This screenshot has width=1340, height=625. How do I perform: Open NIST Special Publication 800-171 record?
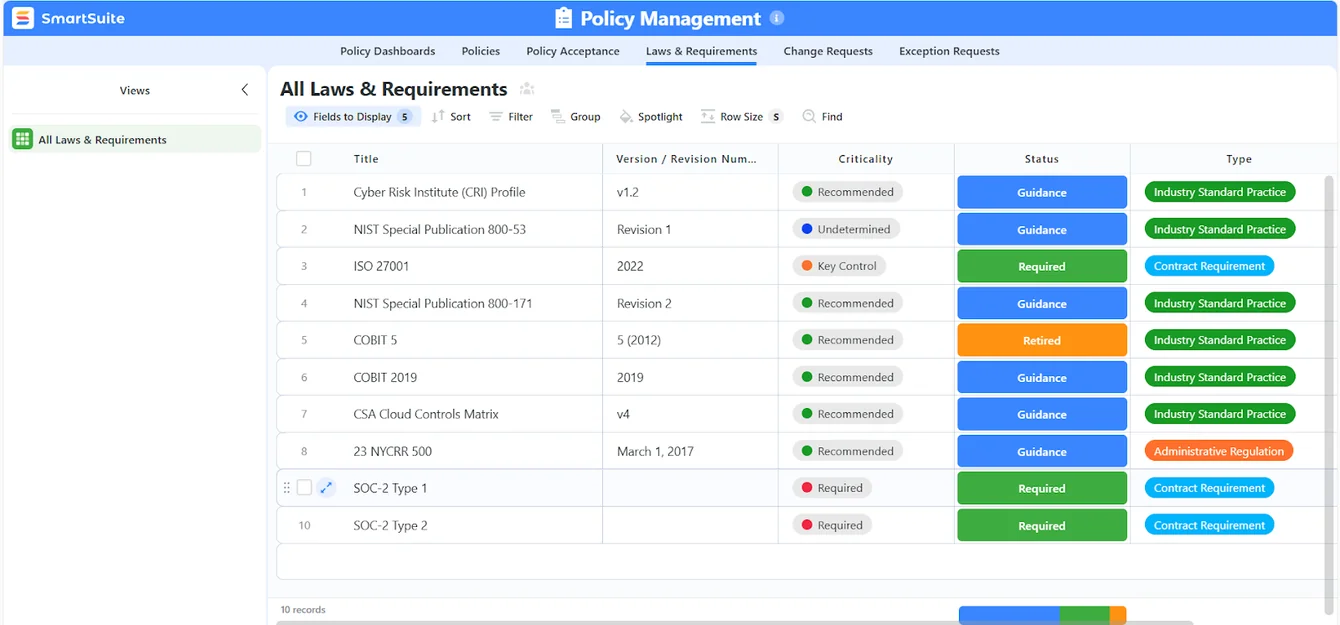click(x=443, y=303)
